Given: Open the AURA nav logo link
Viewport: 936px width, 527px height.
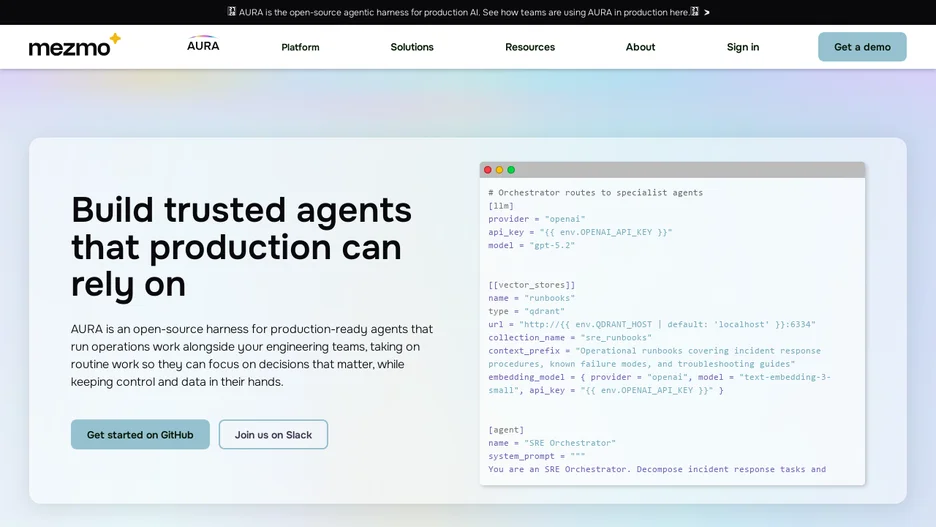Looking at the screenshot, I should click(x=203, y=44).
